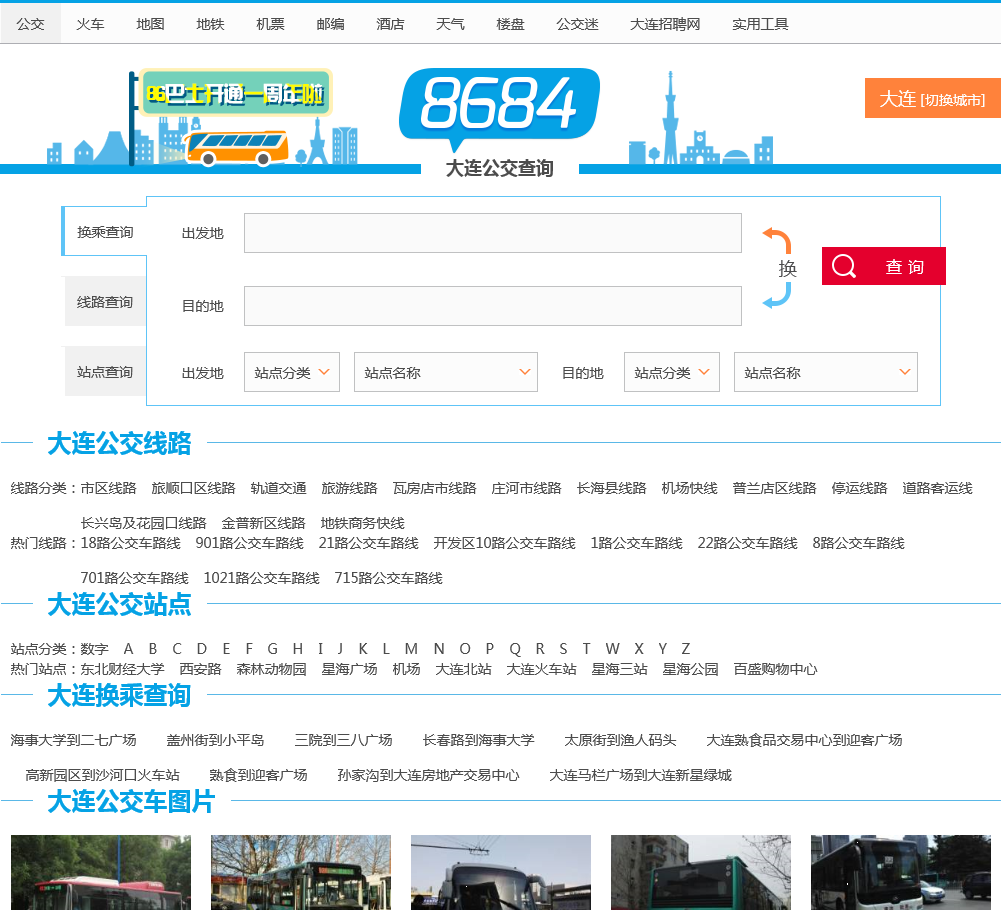Image resolution: width=1001 pixels, height=910 pixels.
Task: Open the 实用工具 top menu item
Action: coord(760,24)
